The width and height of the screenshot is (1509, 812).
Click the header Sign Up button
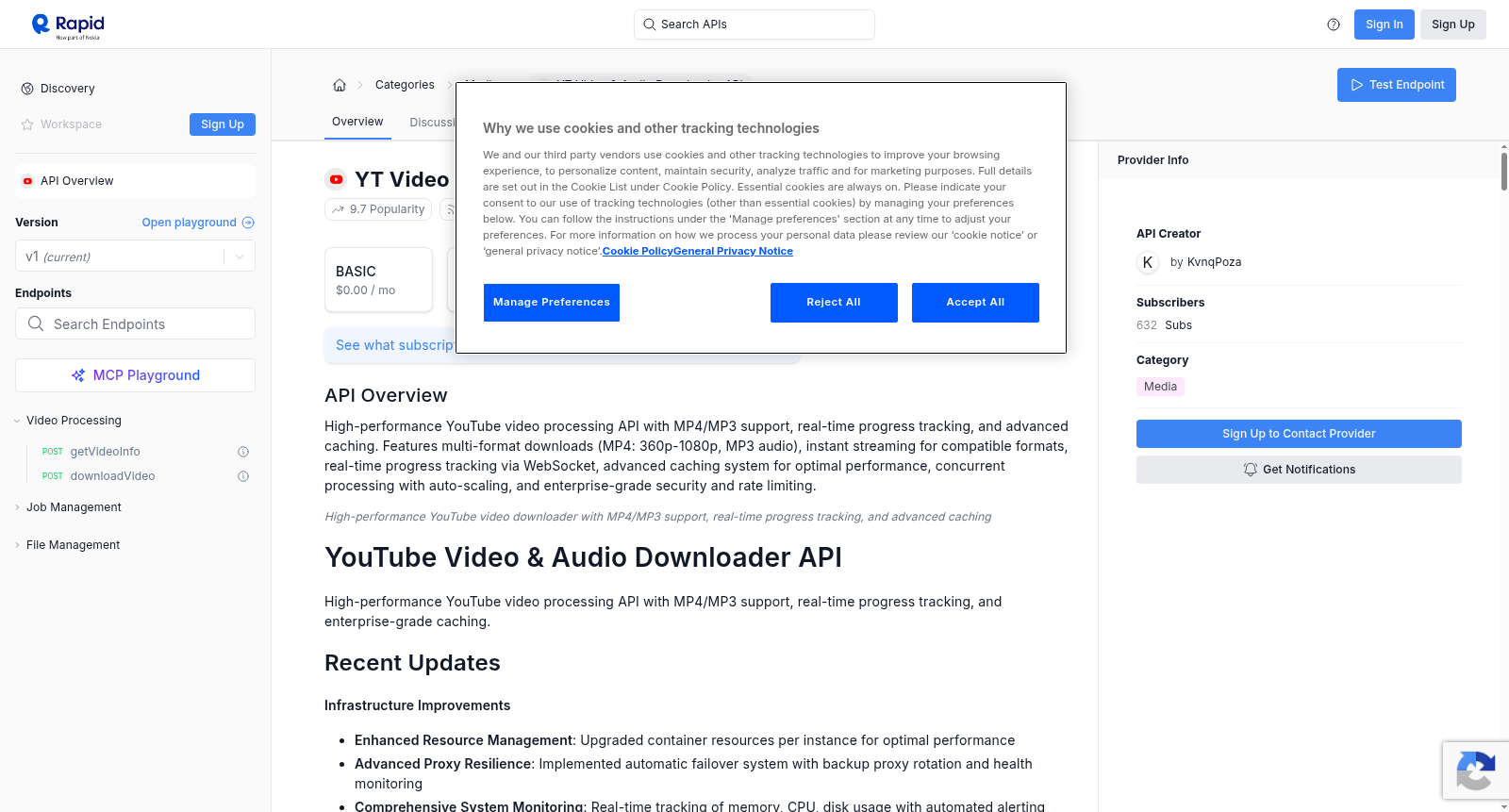point(1453,25)
